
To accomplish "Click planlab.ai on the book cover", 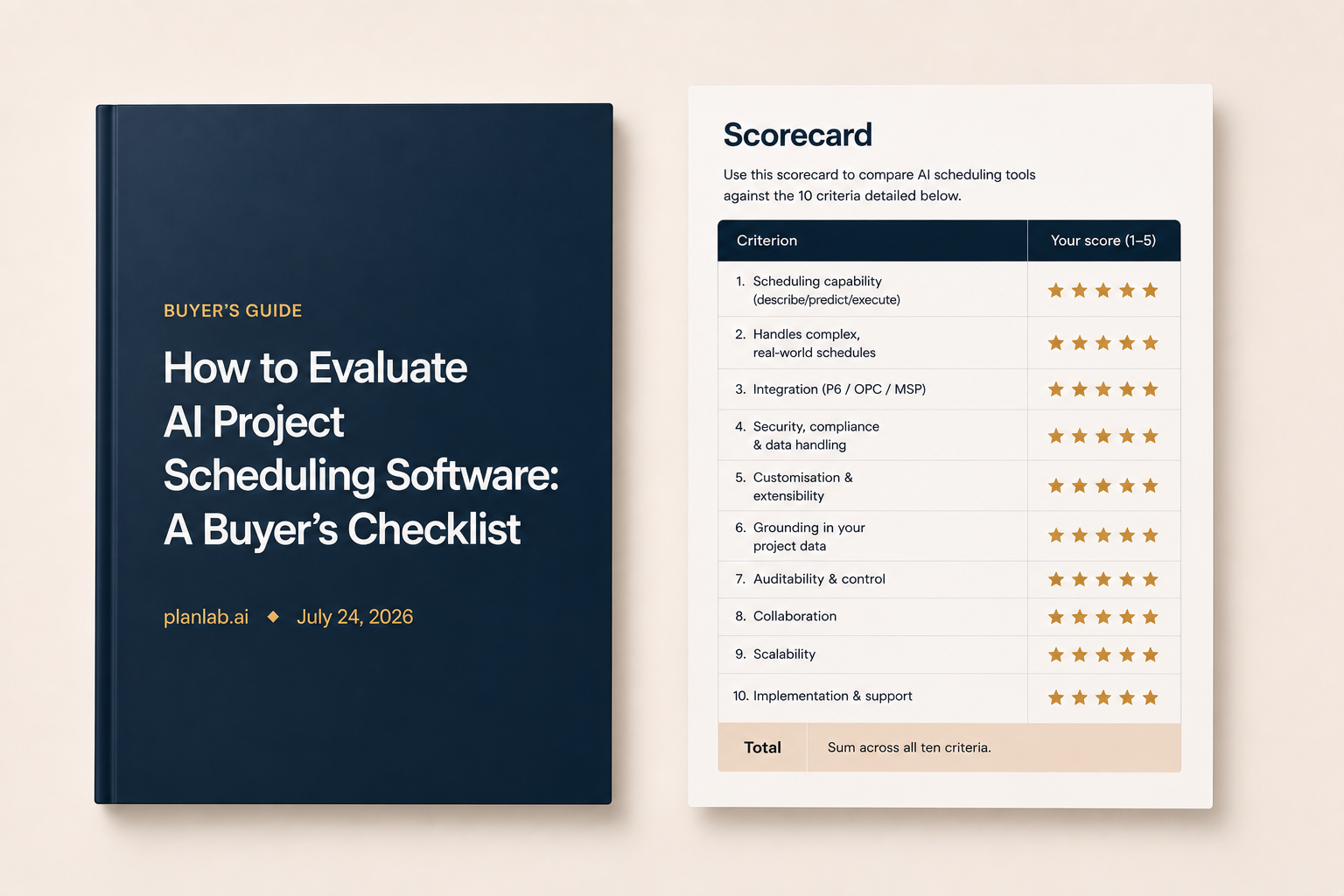I will pos(206,617).
